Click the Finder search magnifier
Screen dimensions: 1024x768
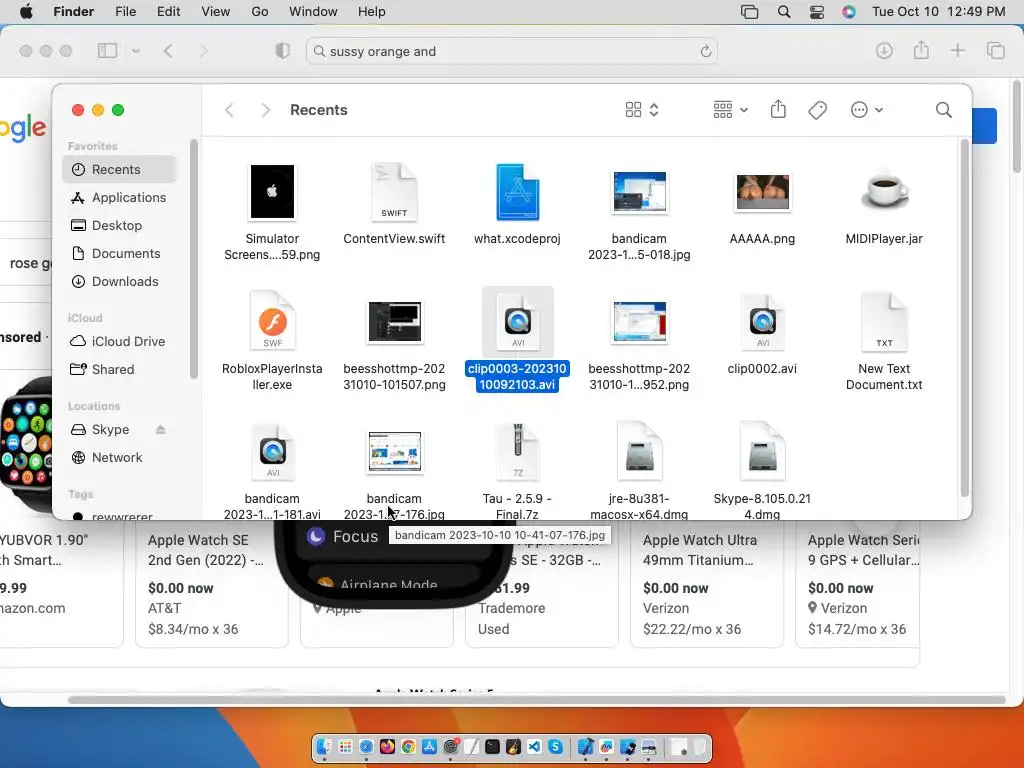(x=943, y=110)
